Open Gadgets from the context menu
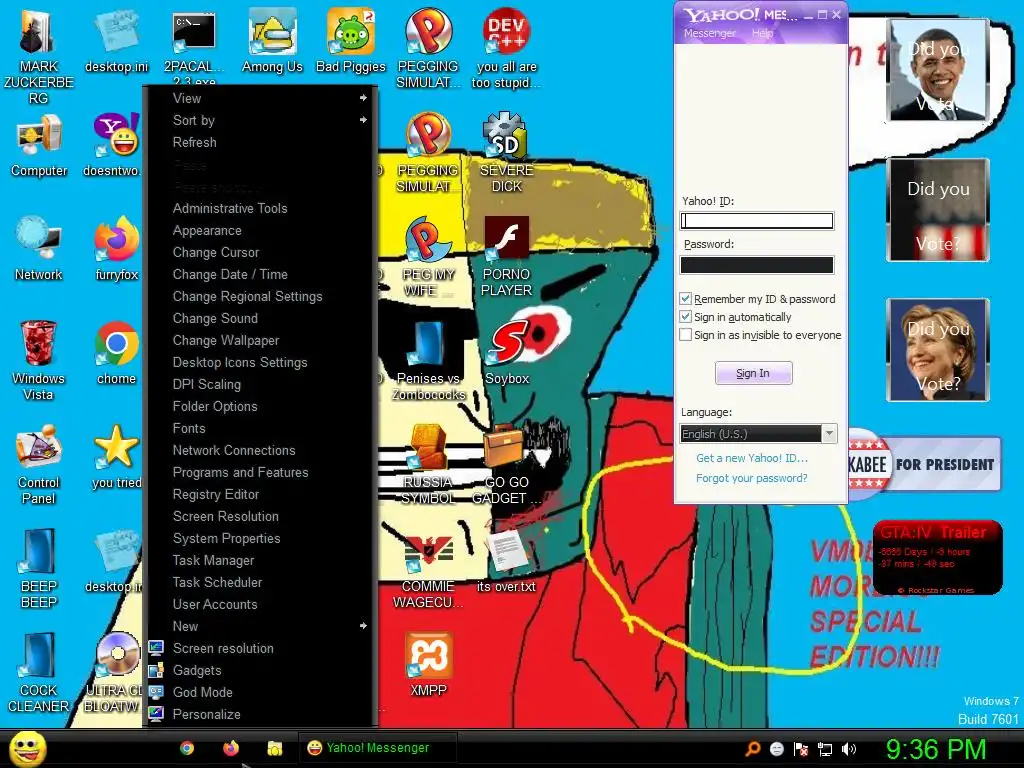Screen dimensions: 1024x768 (261, 671)
